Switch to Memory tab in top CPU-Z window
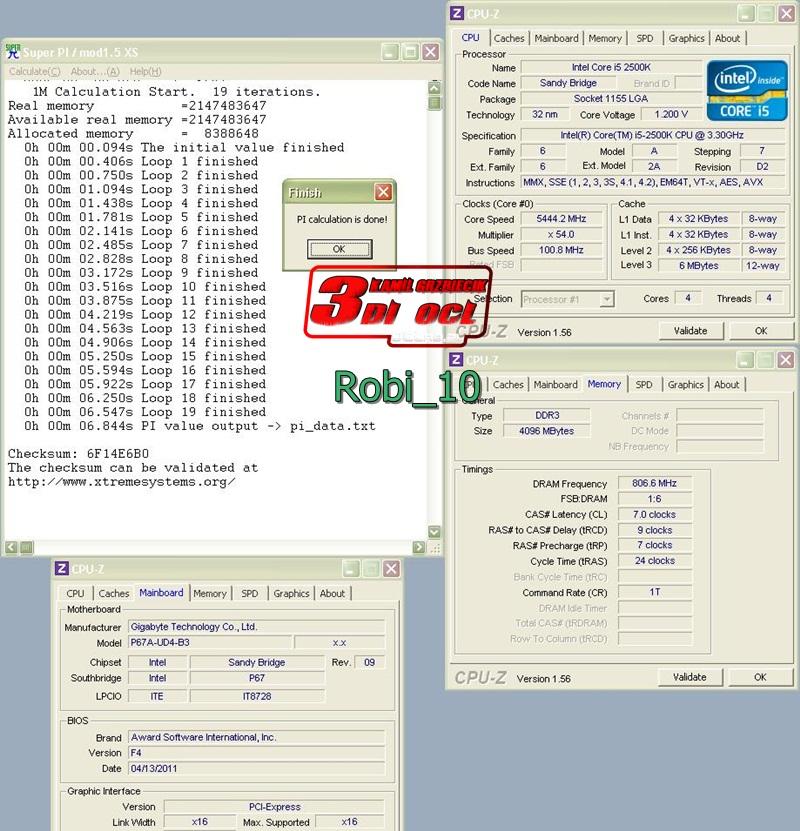The image size is (800, 831). coord(605,38)
